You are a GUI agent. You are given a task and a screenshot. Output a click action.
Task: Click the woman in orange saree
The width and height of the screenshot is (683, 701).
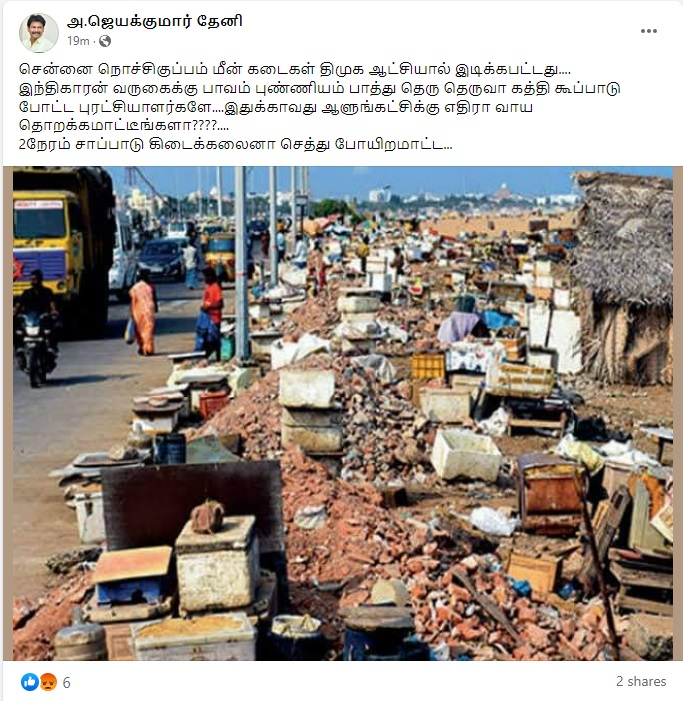(143, 312)
